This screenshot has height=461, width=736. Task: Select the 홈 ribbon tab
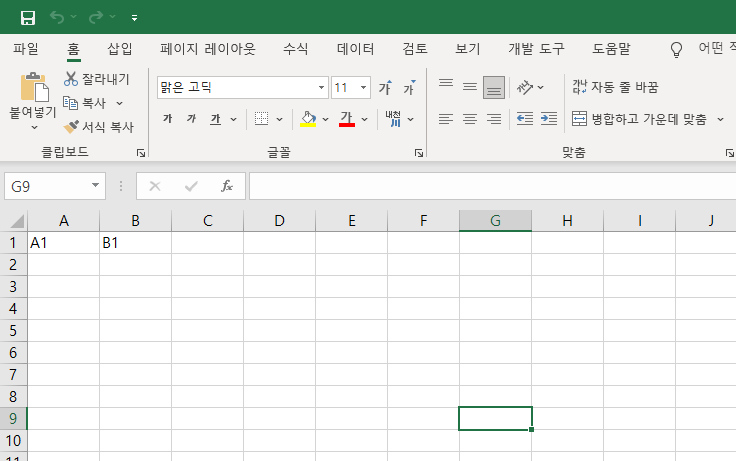[x=73, y=49]
